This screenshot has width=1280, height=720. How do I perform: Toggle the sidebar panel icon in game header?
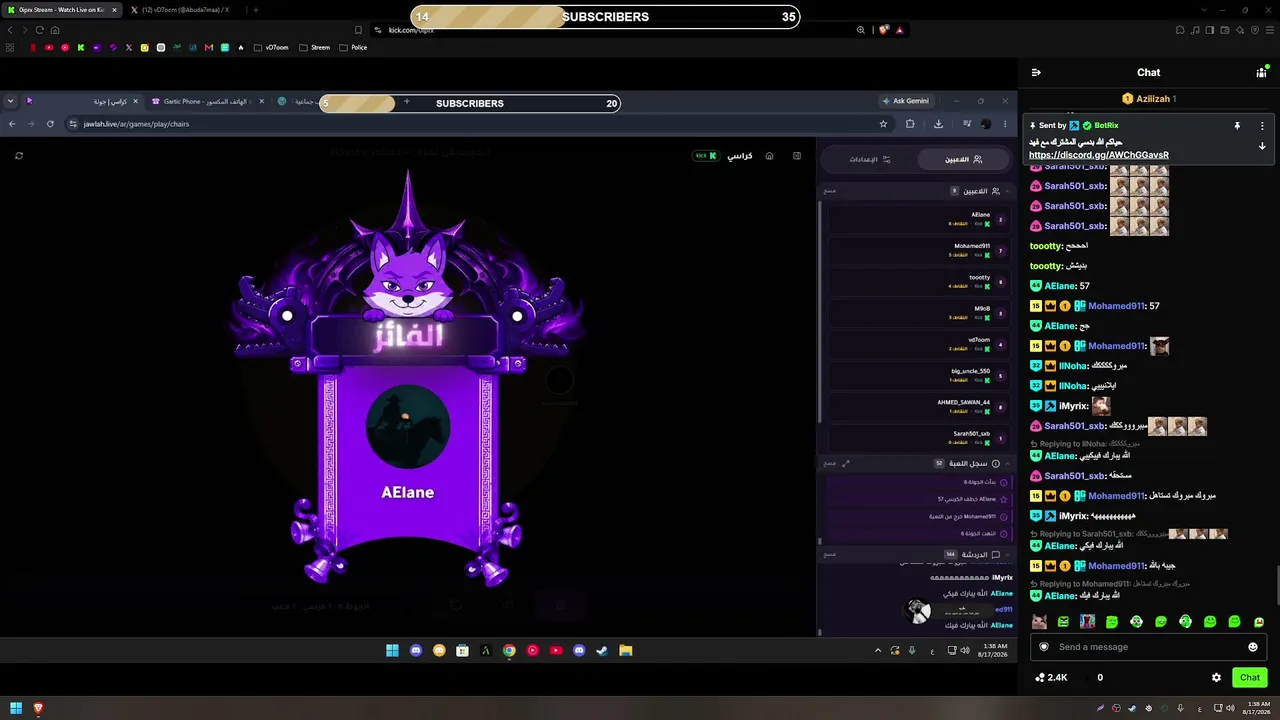[797, 156]
